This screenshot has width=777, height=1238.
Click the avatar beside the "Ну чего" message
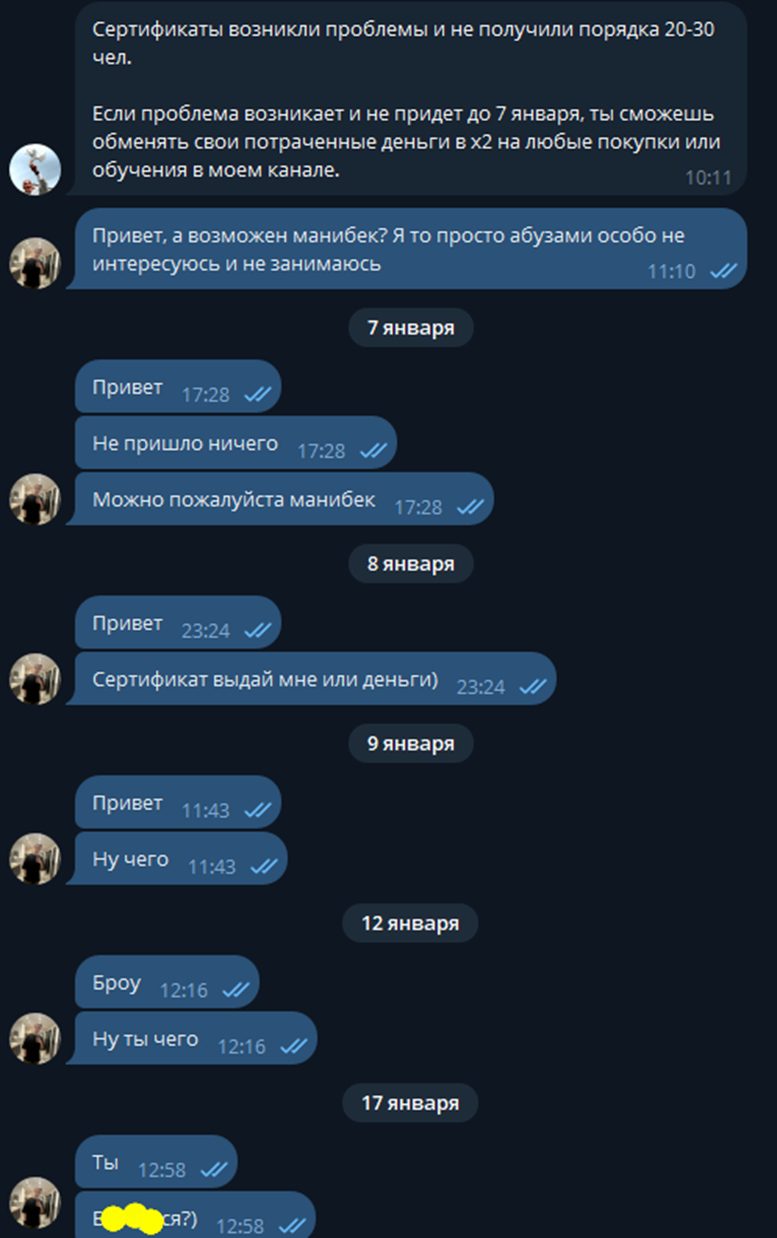(35, 858)
